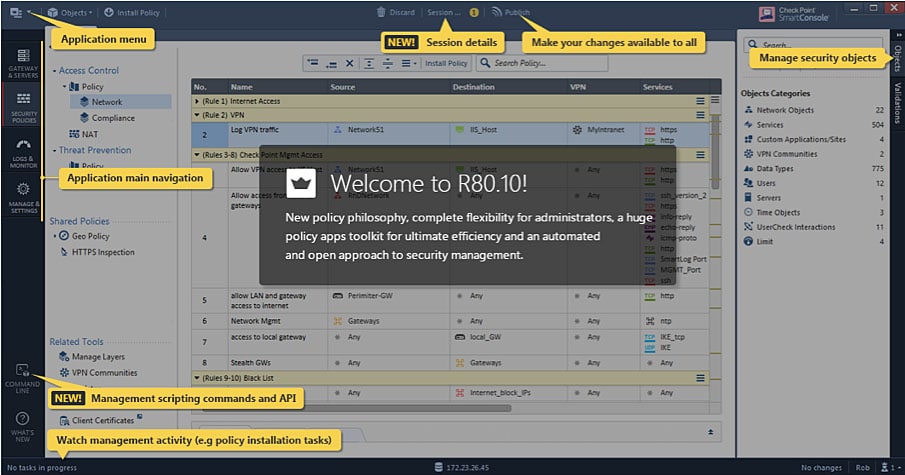Collapse the Access Control tree section
Viewport: 905px width, 475px height.
tap(54, 70)
